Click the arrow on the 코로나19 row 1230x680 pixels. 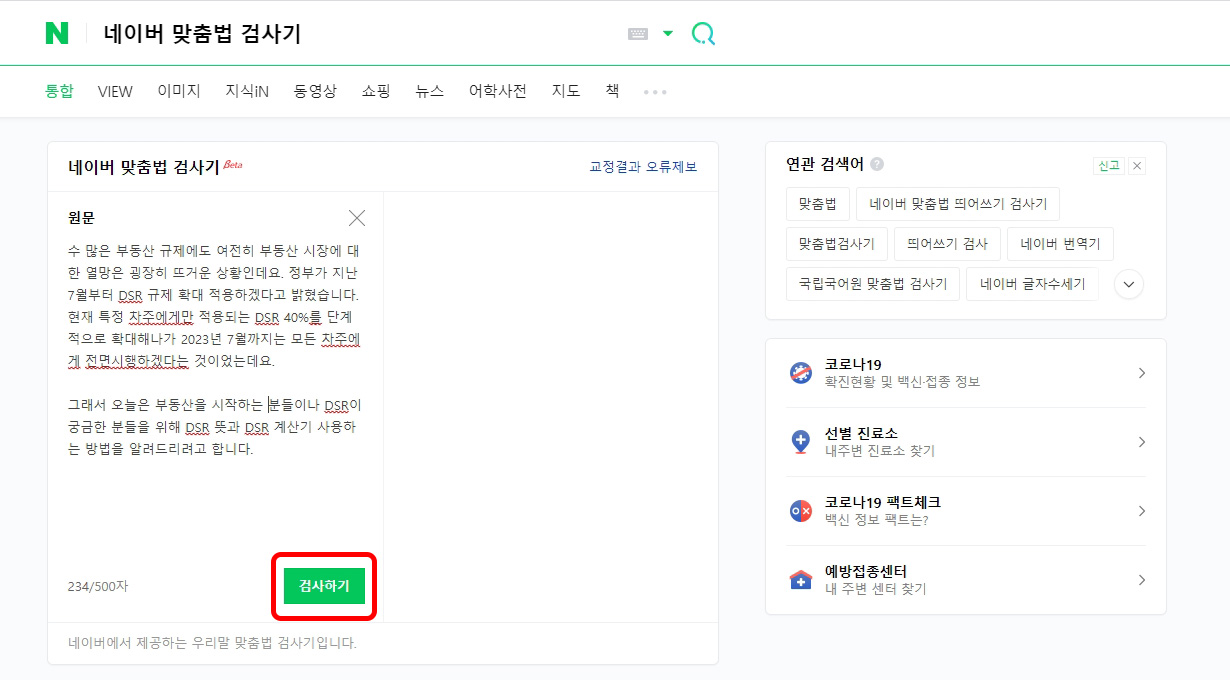pos(1142,373)
